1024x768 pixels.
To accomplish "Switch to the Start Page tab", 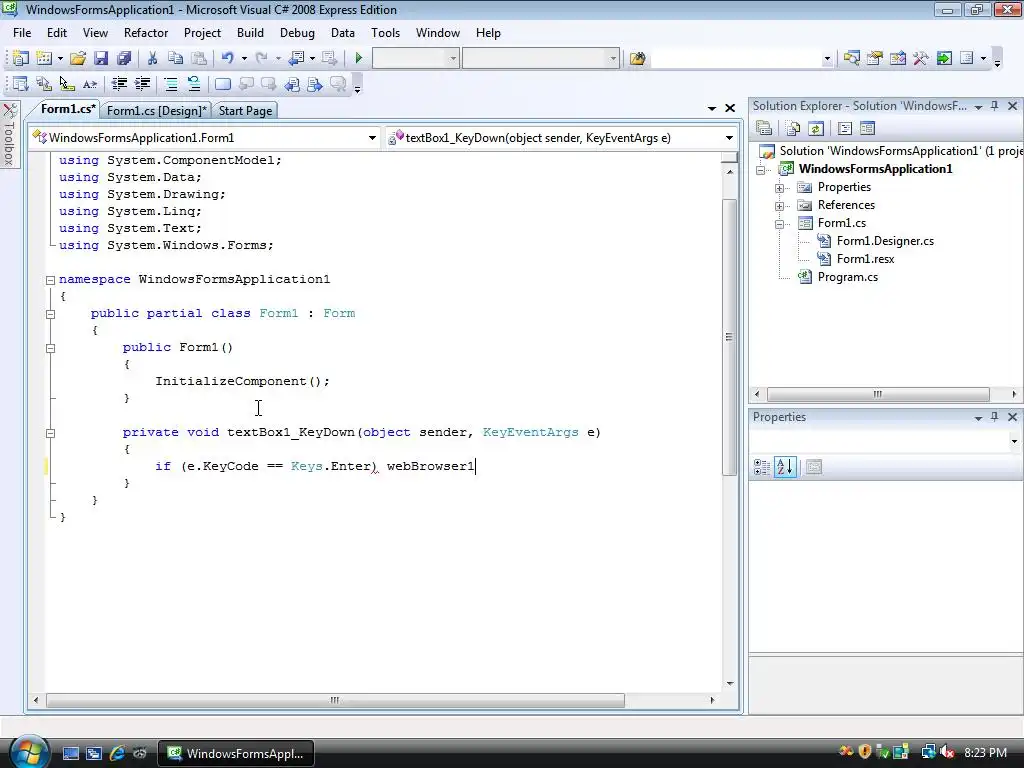I will tap(245, 110).
